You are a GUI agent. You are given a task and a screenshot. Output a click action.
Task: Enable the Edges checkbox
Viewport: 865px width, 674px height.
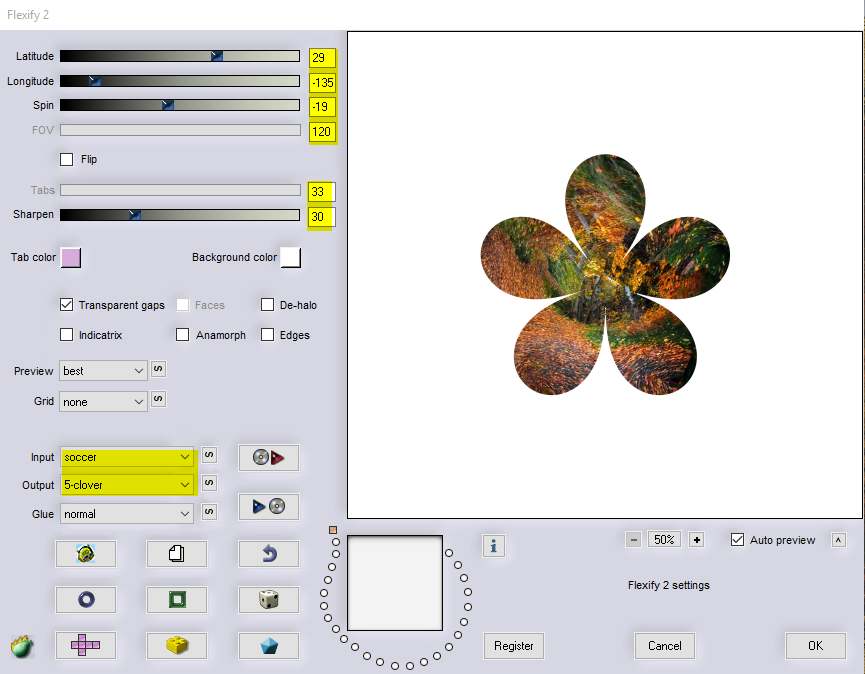(267, 335)
